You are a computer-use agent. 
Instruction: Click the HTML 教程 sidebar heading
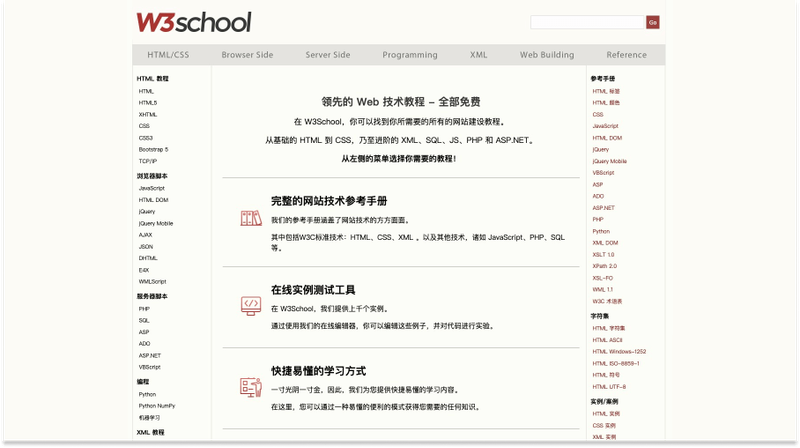click(152, 79)
